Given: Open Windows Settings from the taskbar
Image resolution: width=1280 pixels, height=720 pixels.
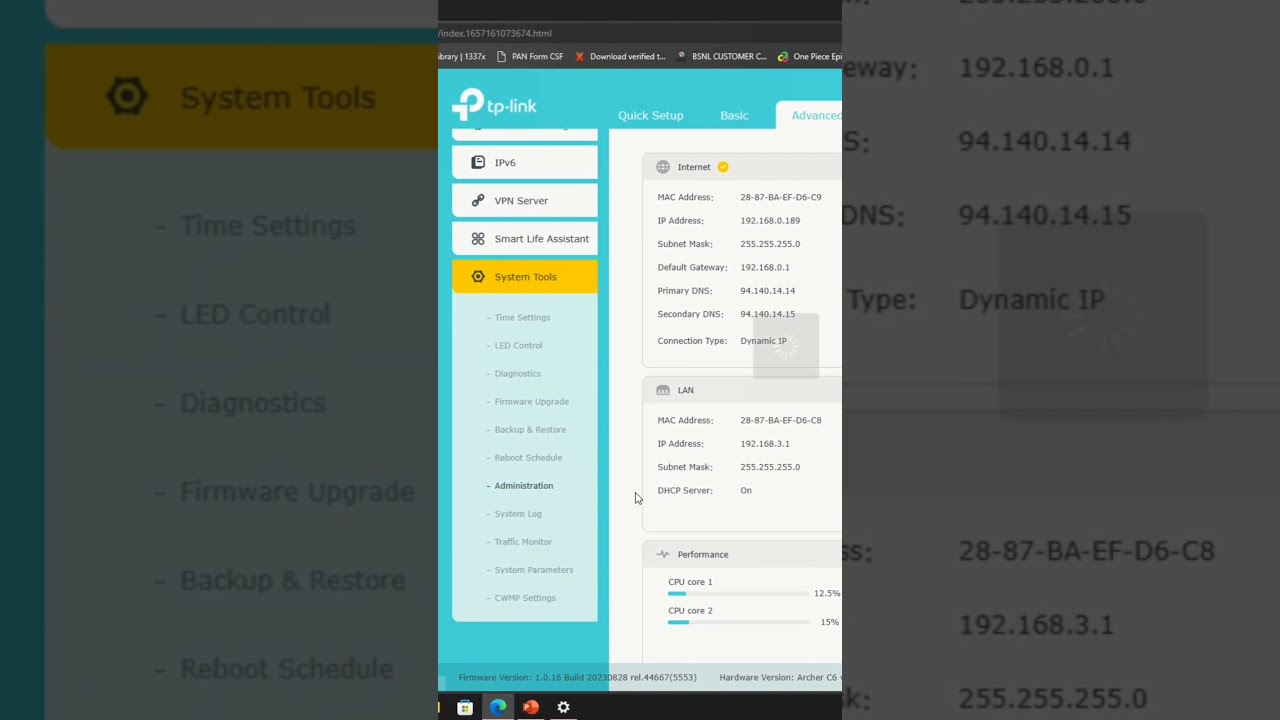Looking at the screenshot, I should click(564, 707).
